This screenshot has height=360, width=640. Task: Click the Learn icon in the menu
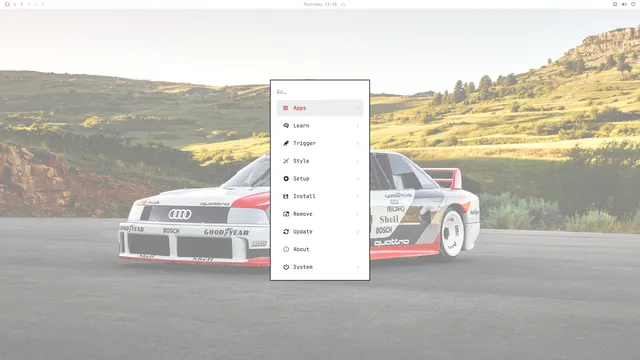pyautogui.click(x=286, y=126)
